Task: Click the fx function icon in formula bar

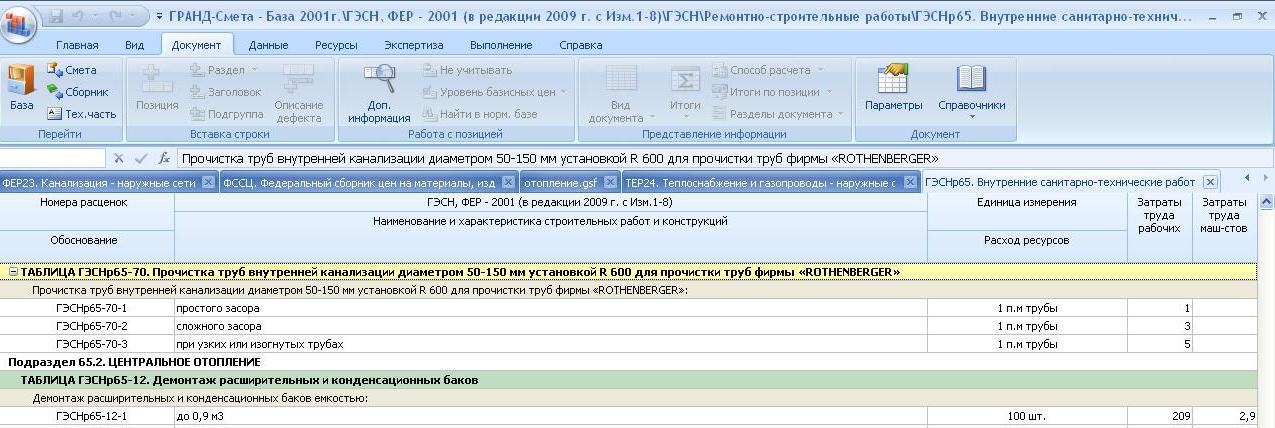Action: point(164,158)
